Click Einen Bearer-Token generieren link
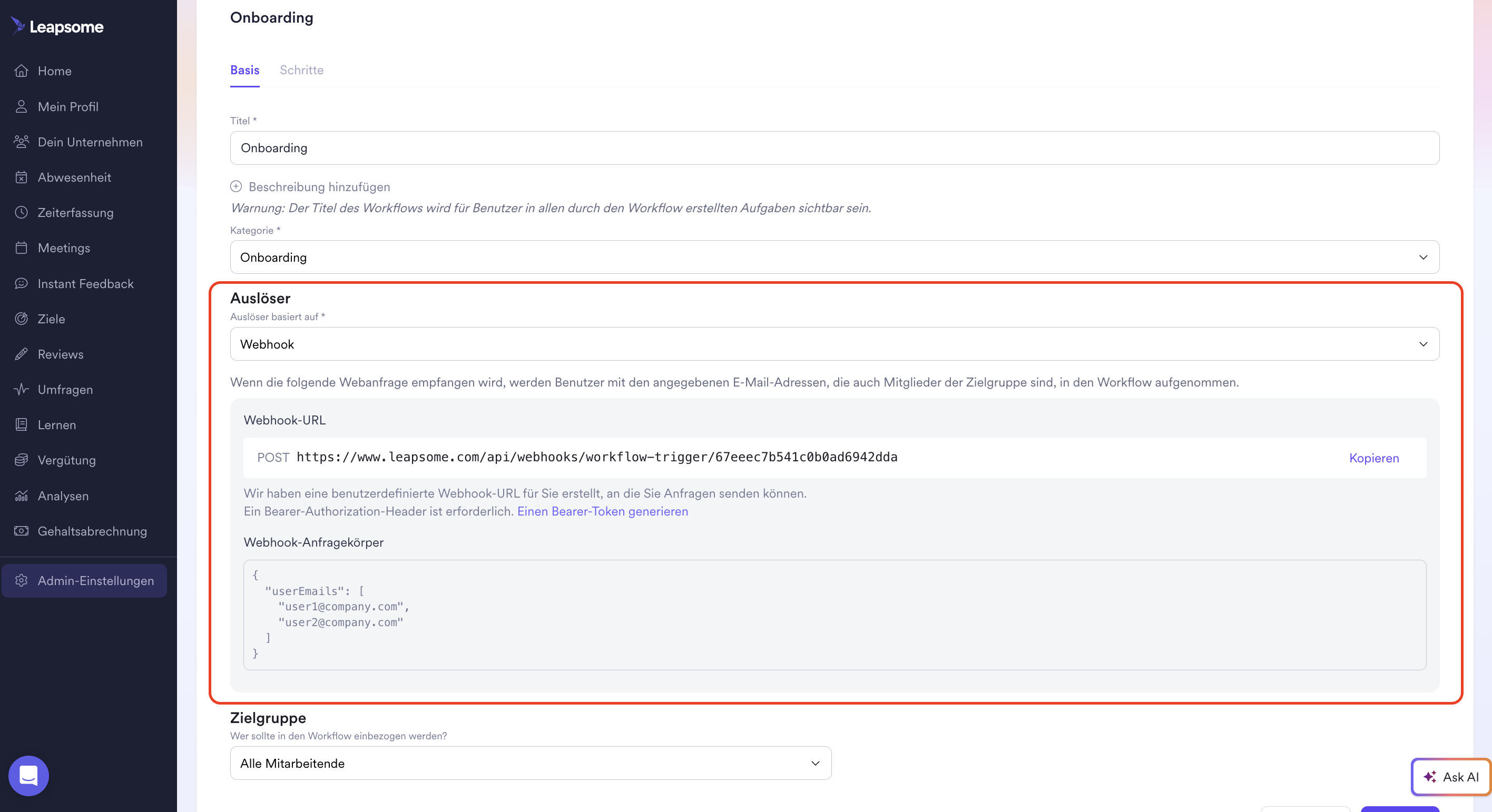 point(602,511)
